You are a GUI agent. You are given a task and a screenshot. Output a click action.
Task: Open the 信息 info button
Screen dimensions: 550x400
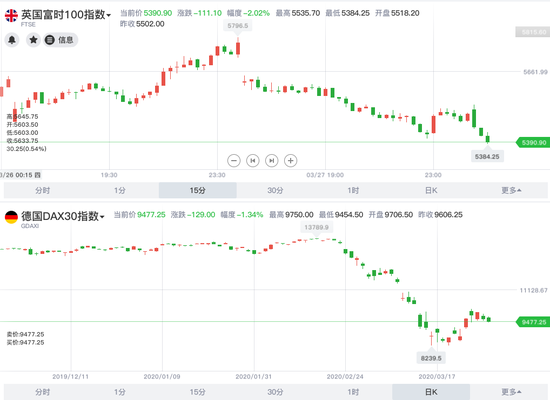coord(60,40)
